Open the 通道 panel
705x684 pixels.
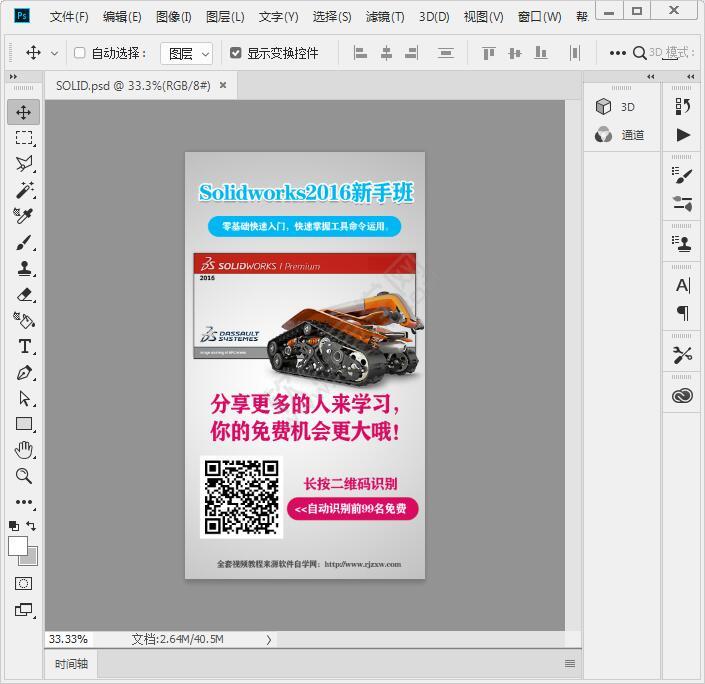pyautogui.click(x=620, y=135)
